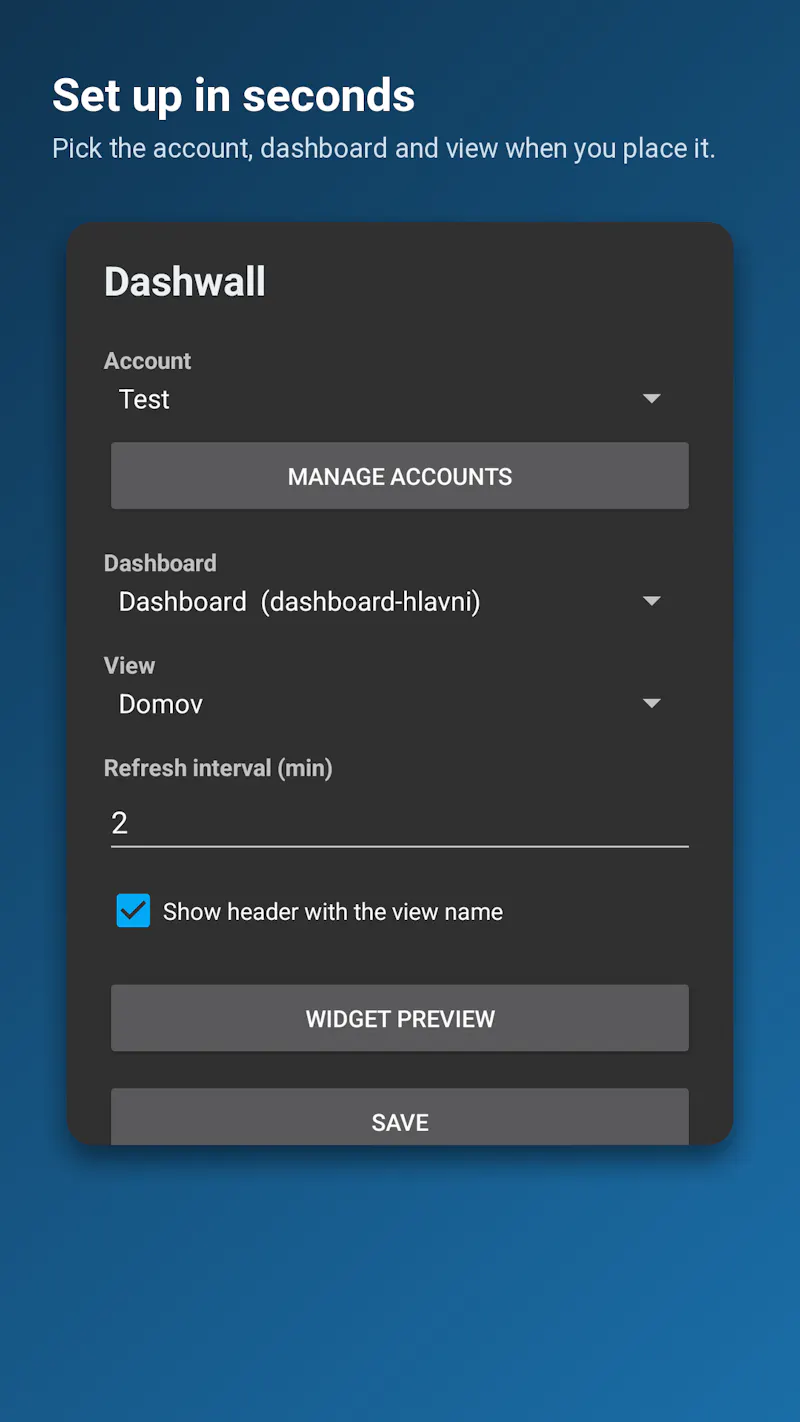Focus the Refresh interval input field

point(400,823)
